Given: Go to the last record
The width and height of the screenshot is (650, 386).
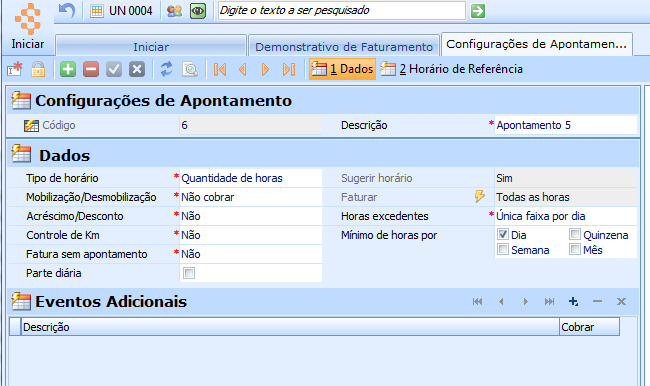Looking at the screenshot, I should [289, 69].
